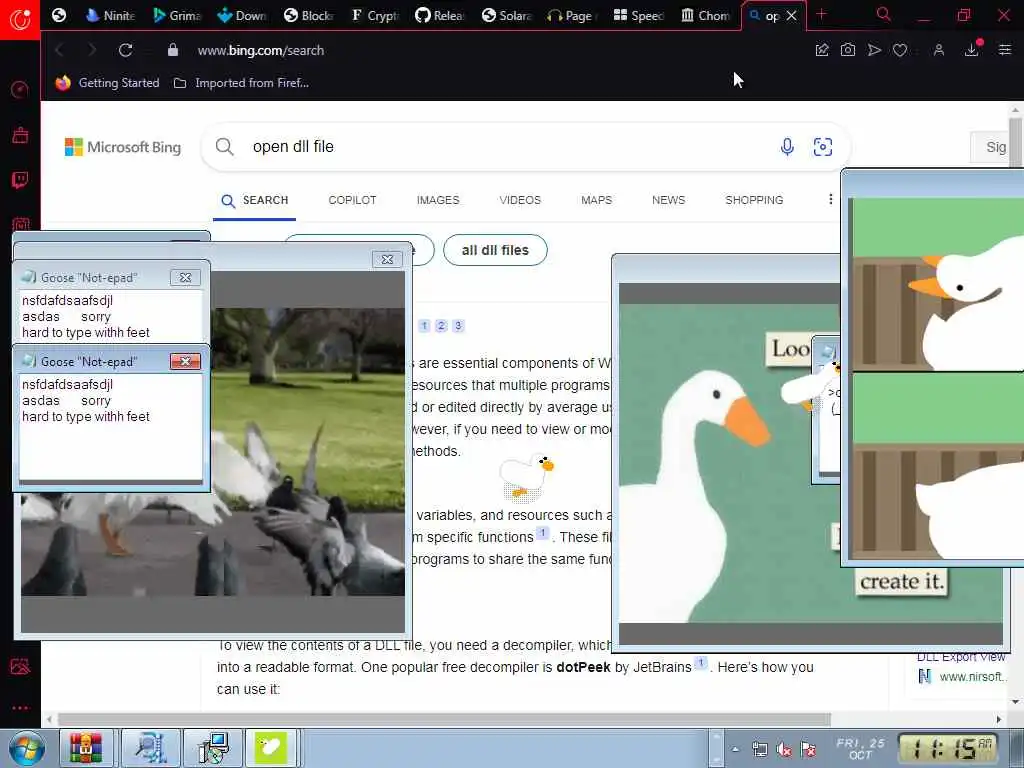Open a new tab with the plus button

[x=822, y=14]
